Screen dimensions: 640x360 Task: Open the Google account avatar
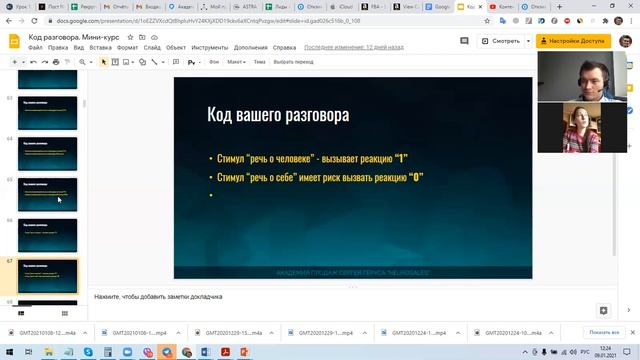[x=625, y=41]
